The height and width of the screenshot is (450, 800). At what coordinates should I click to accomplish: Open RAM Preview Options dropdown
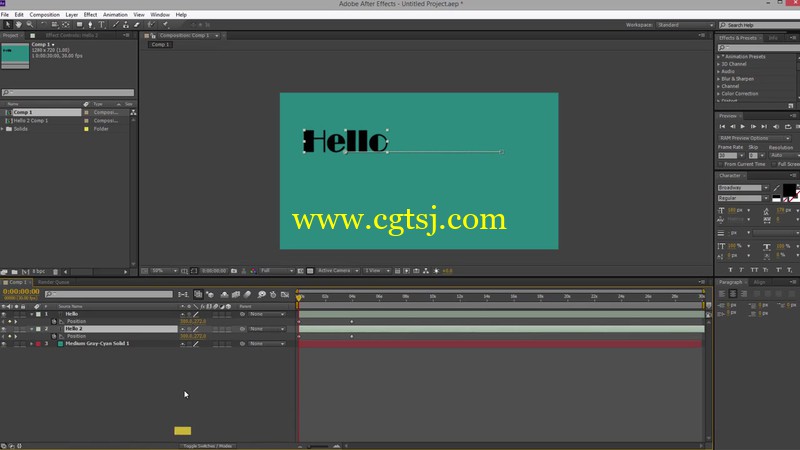click(x=754, y=138)
